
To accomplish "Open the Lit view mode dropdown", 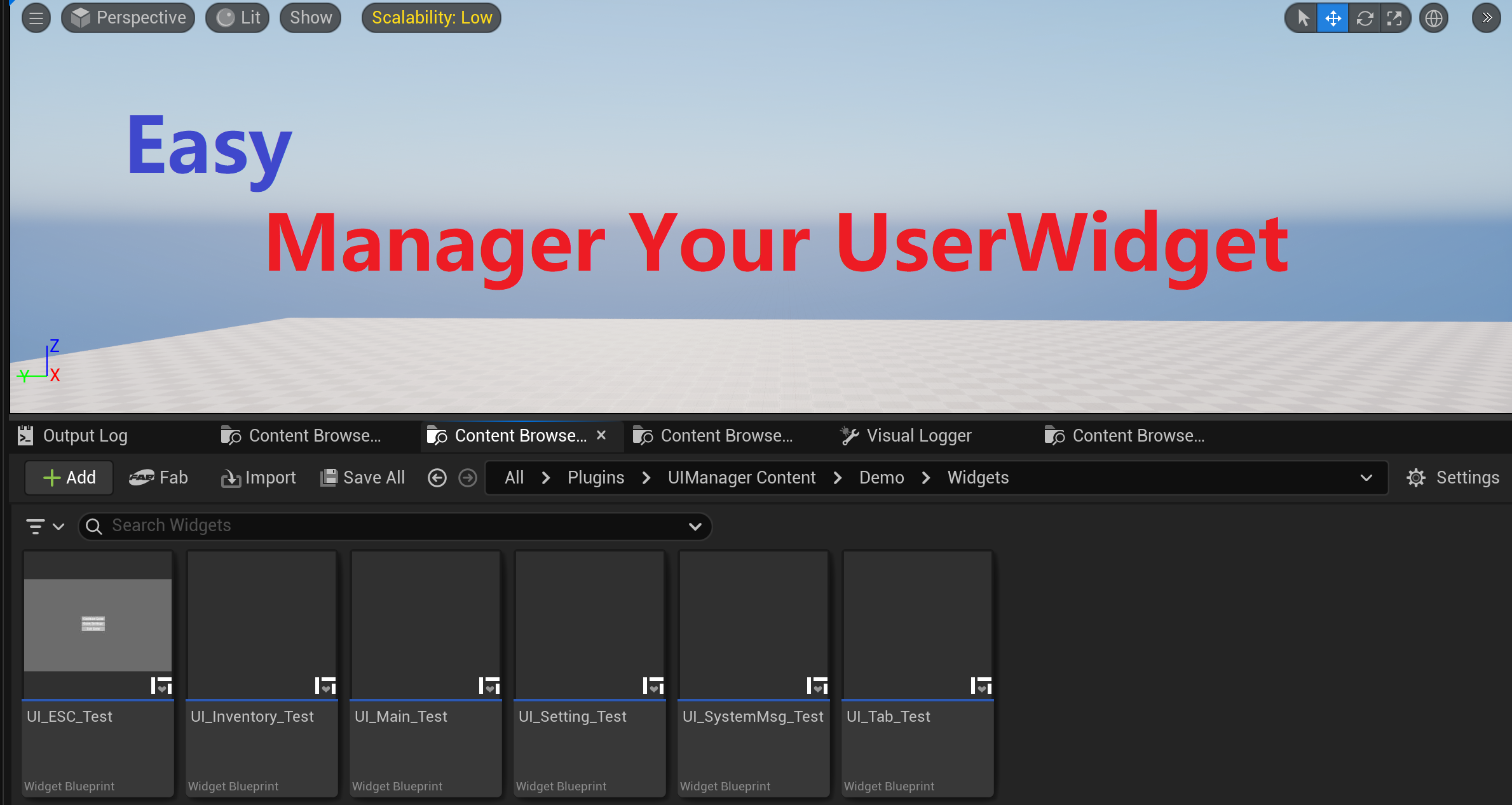I will point(238,18).
